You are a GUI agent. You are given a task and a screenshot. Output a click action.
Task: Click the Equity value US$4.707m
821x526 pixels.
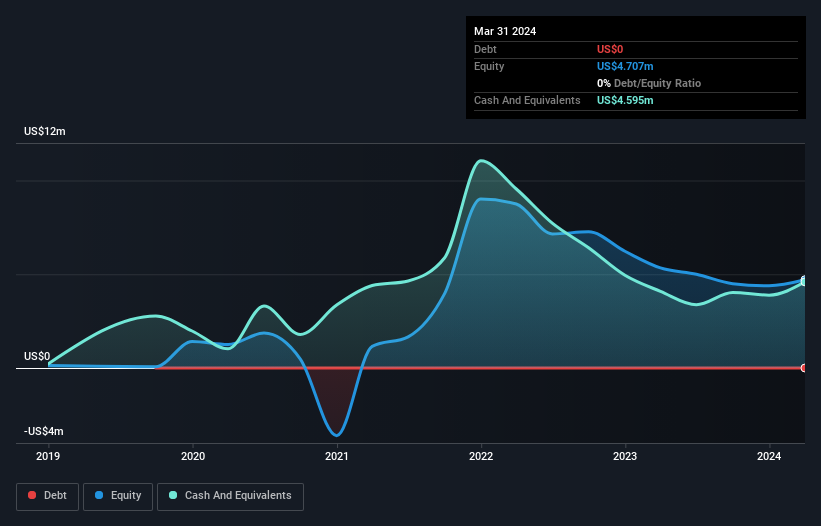[x=625, y=66]
